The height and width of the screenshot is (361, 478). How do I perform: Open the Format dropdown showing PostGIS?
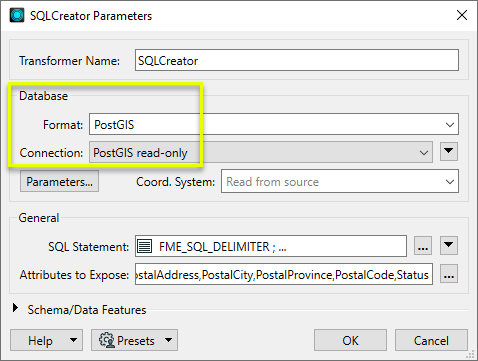274,124
